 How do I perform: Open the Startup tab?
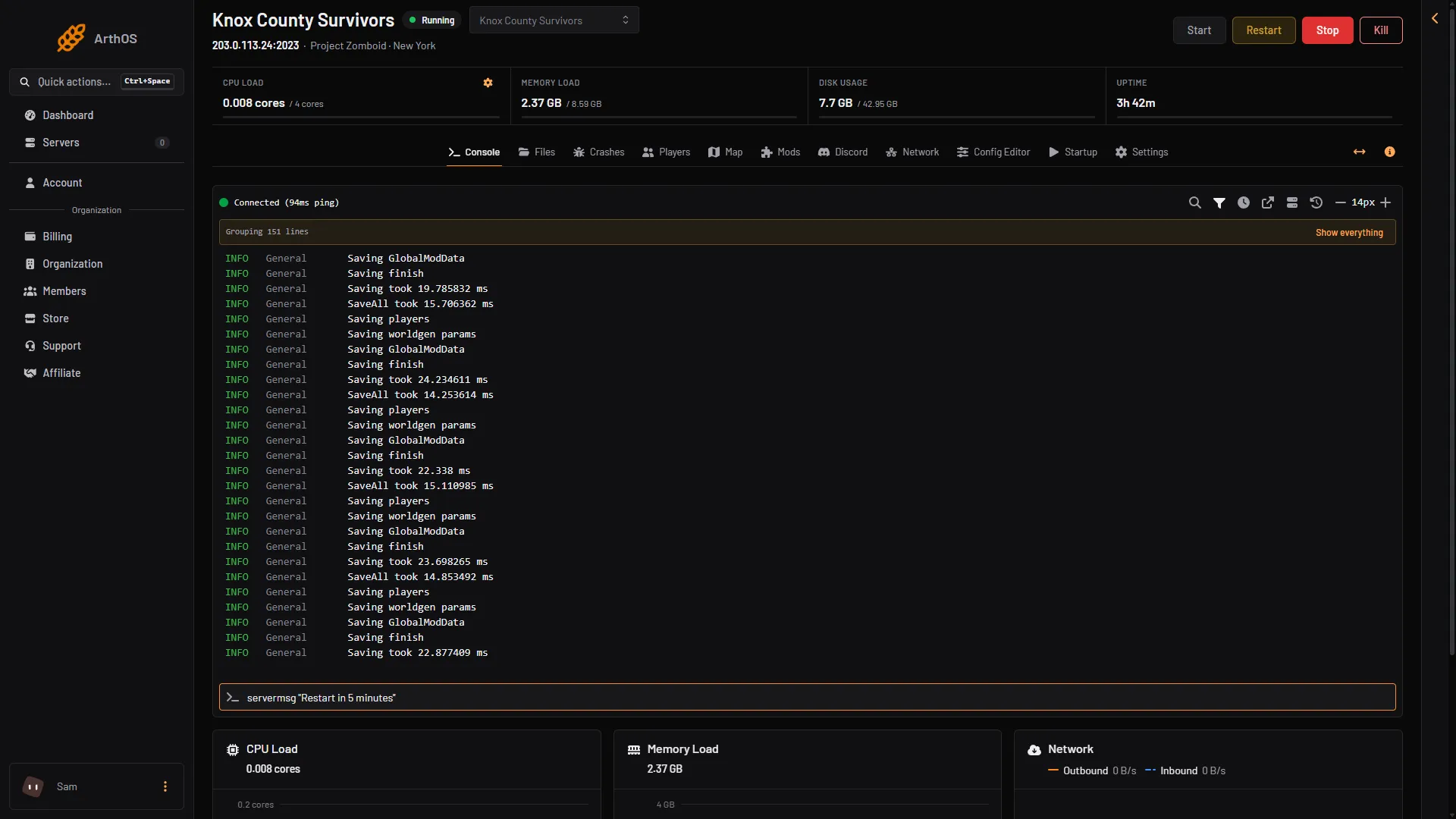click(x=1072, y=152)
